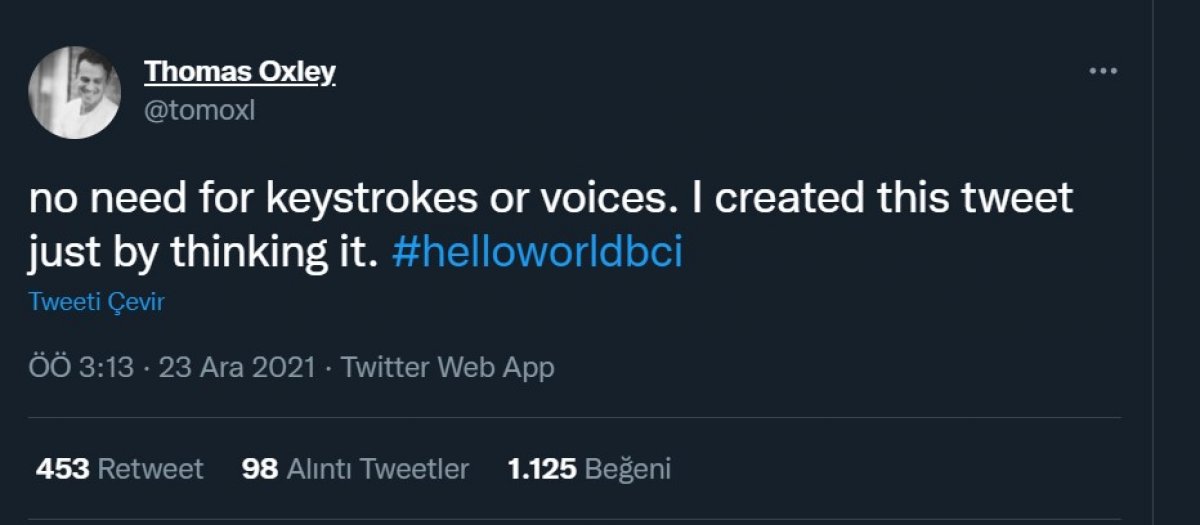This screenshot has height=525, width=1200.
Task: Click the 23 Ara 2021 date
Action: [238, 367]
